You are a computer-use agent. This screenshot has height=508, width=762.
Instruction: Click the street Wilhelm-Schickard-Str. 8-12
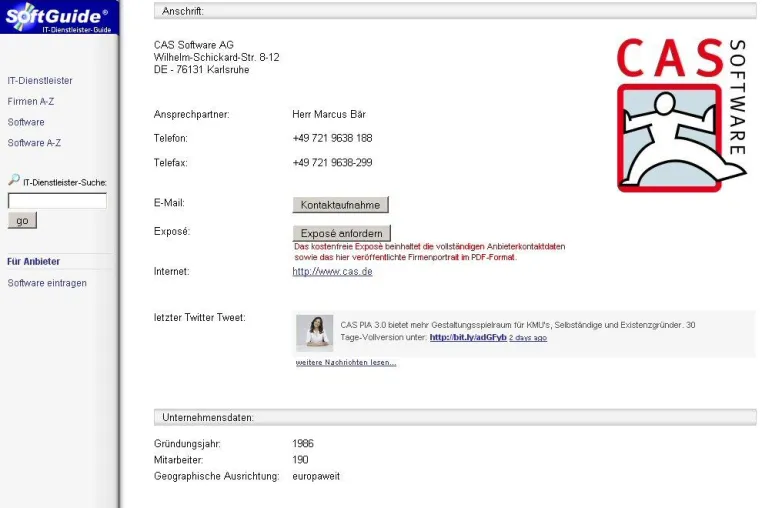(217, 57)
